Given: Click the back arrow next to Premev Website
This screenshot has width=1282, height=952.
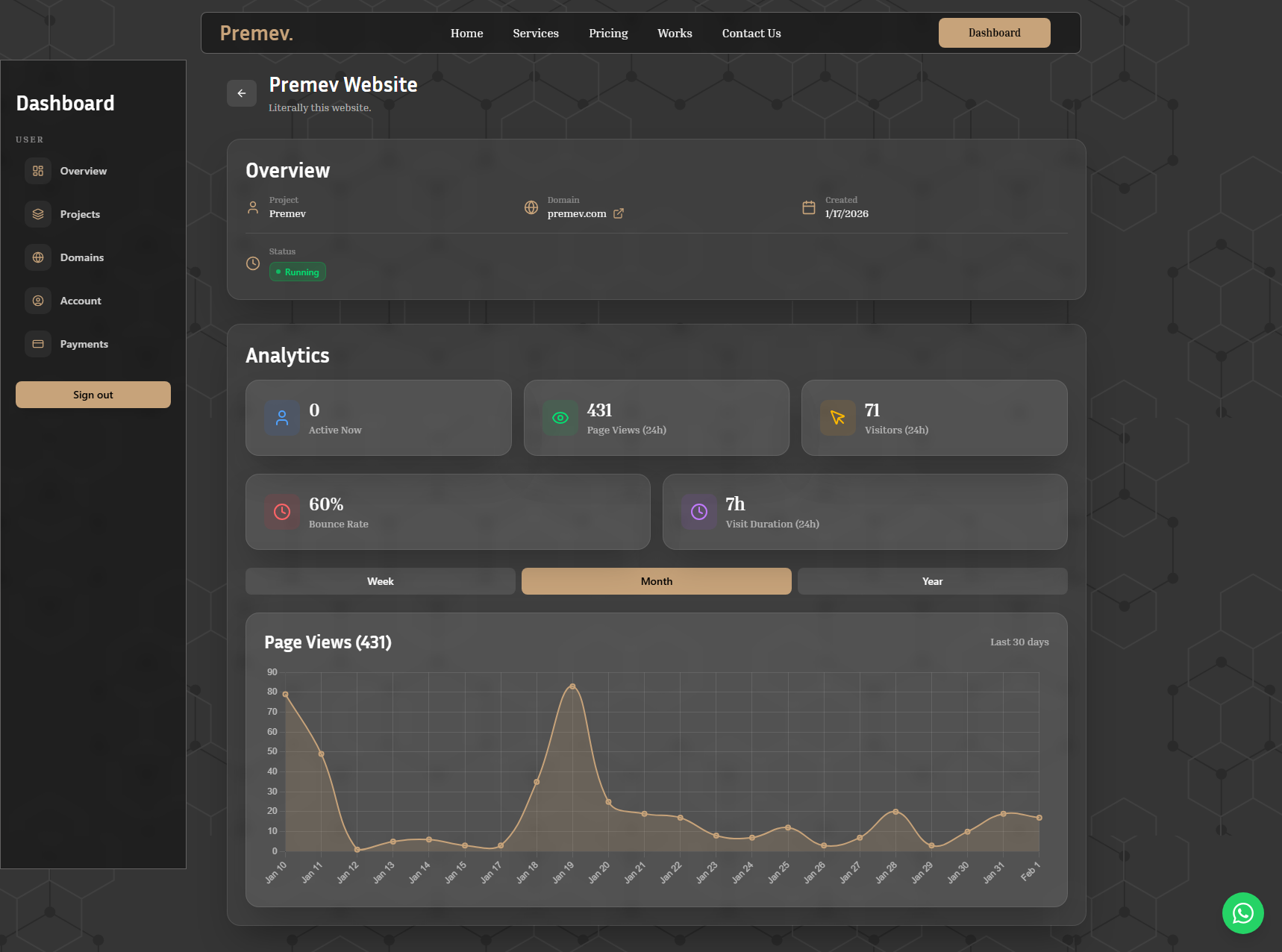Looking at the screenshot, I should click(241, 93).
